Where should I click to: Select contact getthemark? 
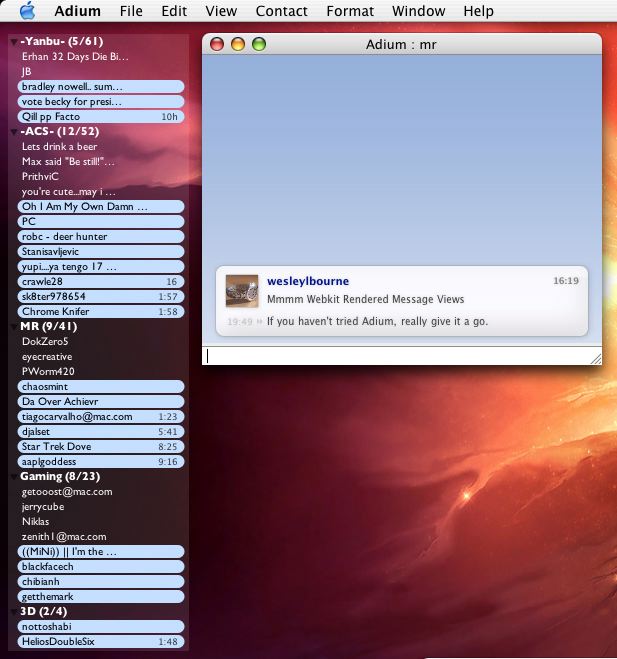pyautogui.click(x=101, y=597)
